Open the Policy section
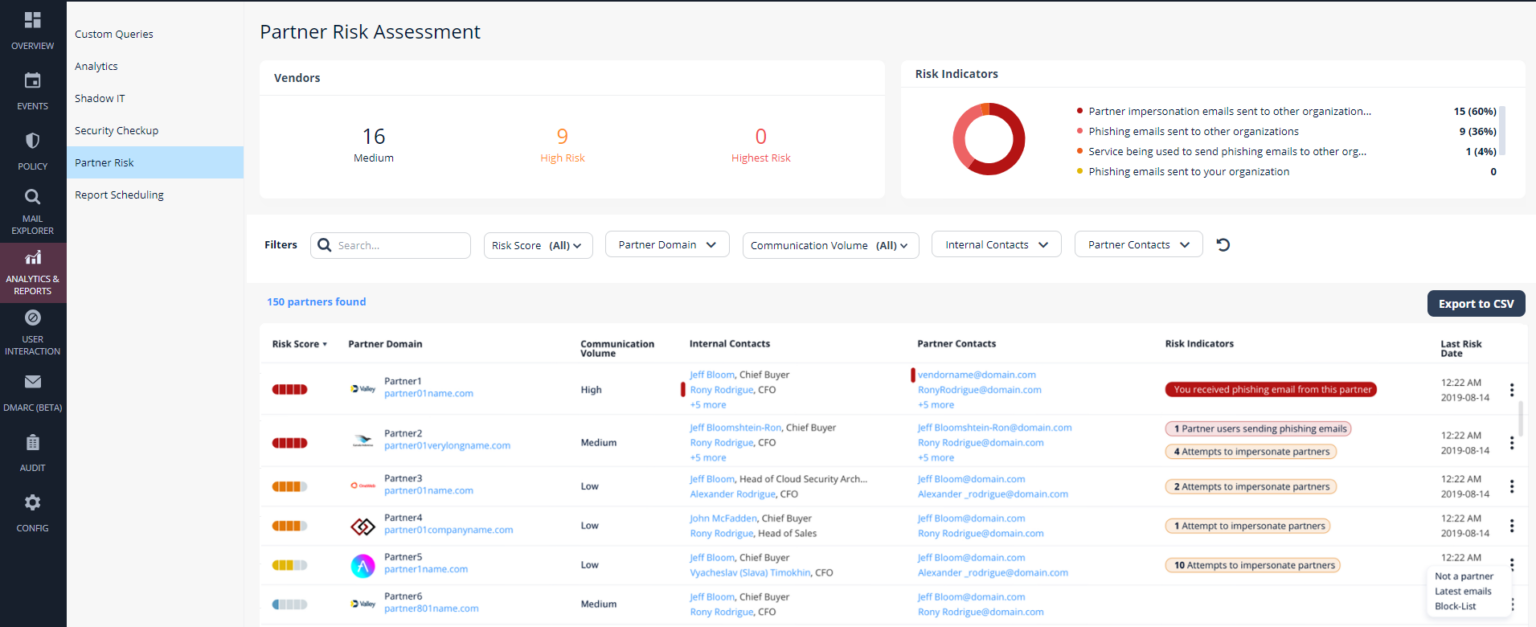Viewport: 1536px width, 627px height. point(32,147)
